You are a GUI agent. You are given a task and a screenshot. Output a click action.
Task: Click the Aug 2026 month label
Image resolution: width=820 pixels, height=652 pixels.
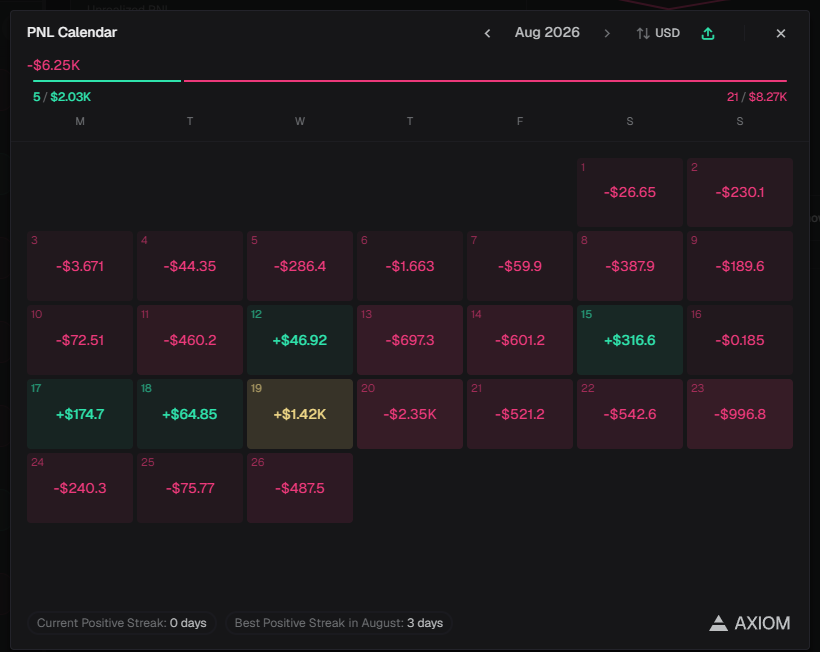(547, 32)
